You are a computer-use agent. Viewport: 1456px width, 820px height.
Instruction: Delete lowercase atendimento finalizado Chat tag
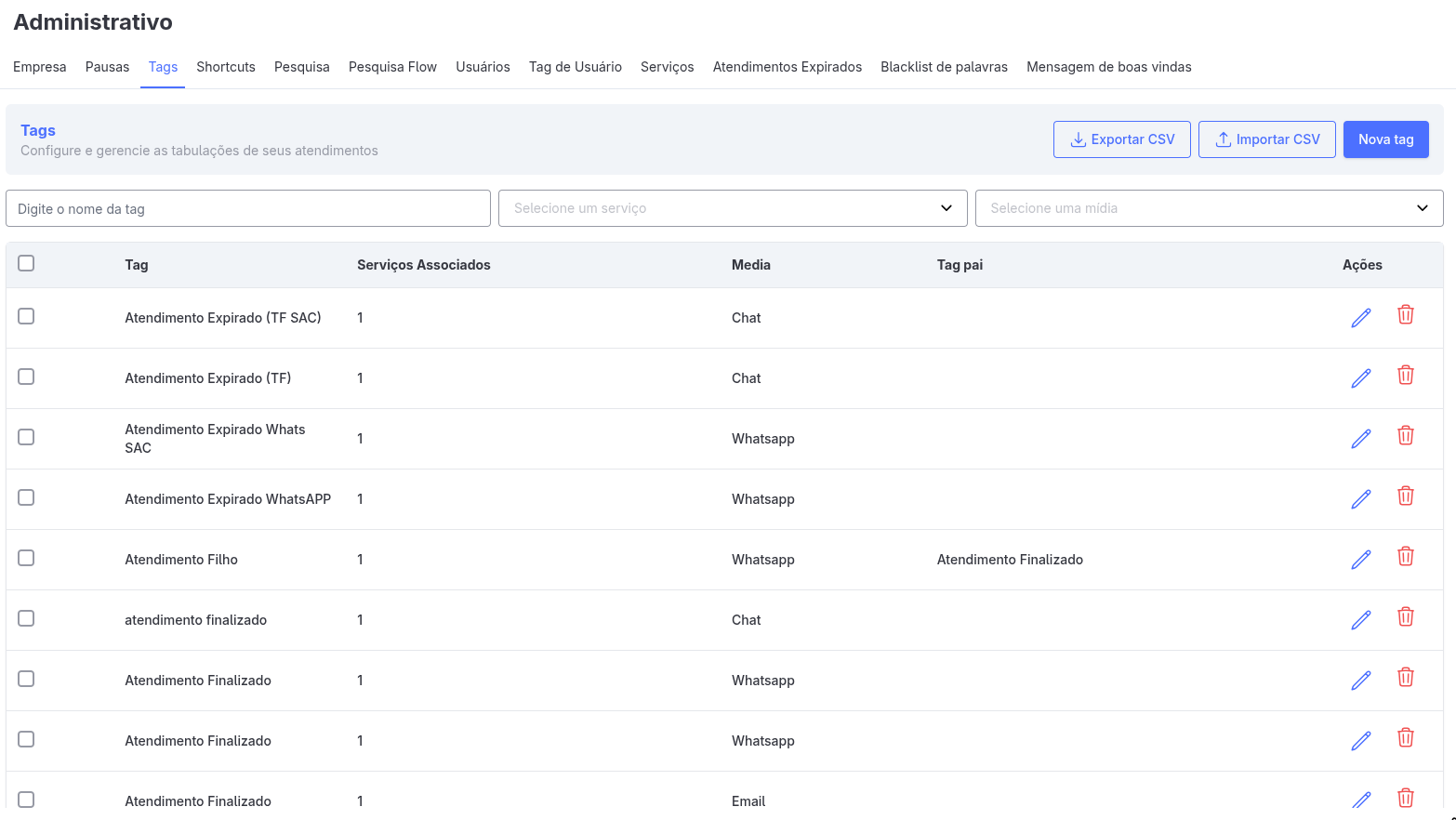pos(1405,617)
